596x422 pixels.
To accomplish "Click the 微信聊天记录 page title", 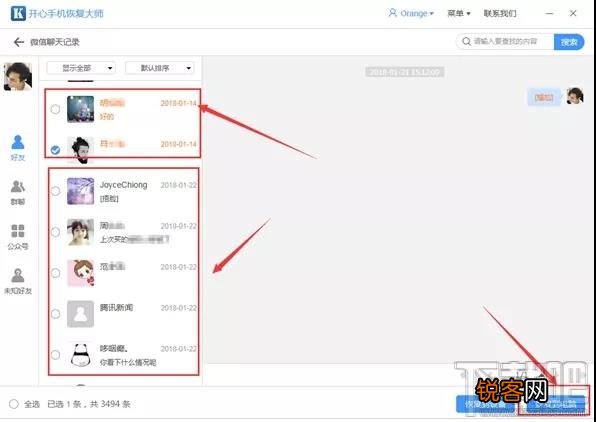I will [x=55, y=42].
